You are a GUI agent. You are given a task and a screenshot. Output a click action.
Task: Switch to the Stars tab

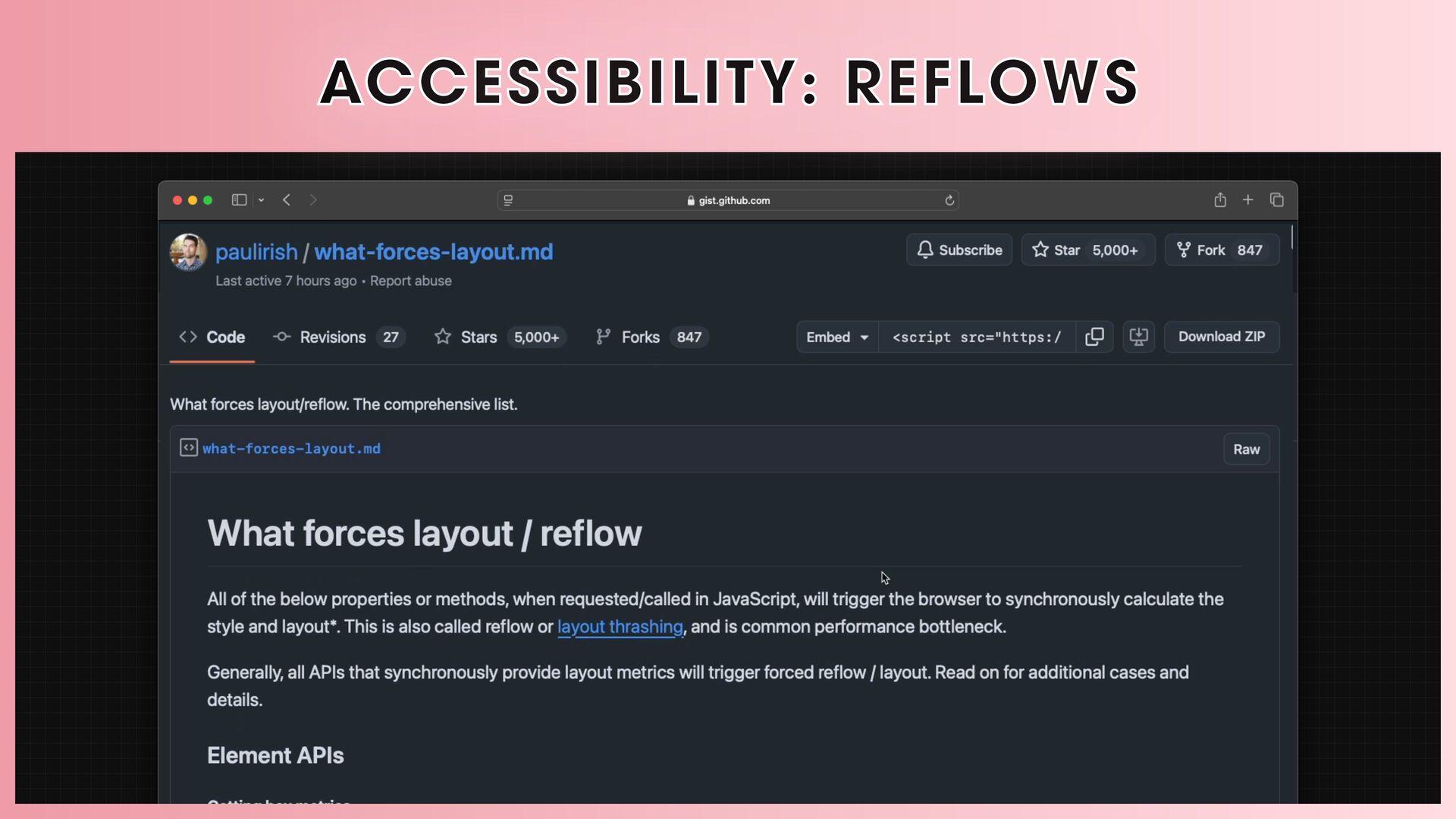(500, 337)
